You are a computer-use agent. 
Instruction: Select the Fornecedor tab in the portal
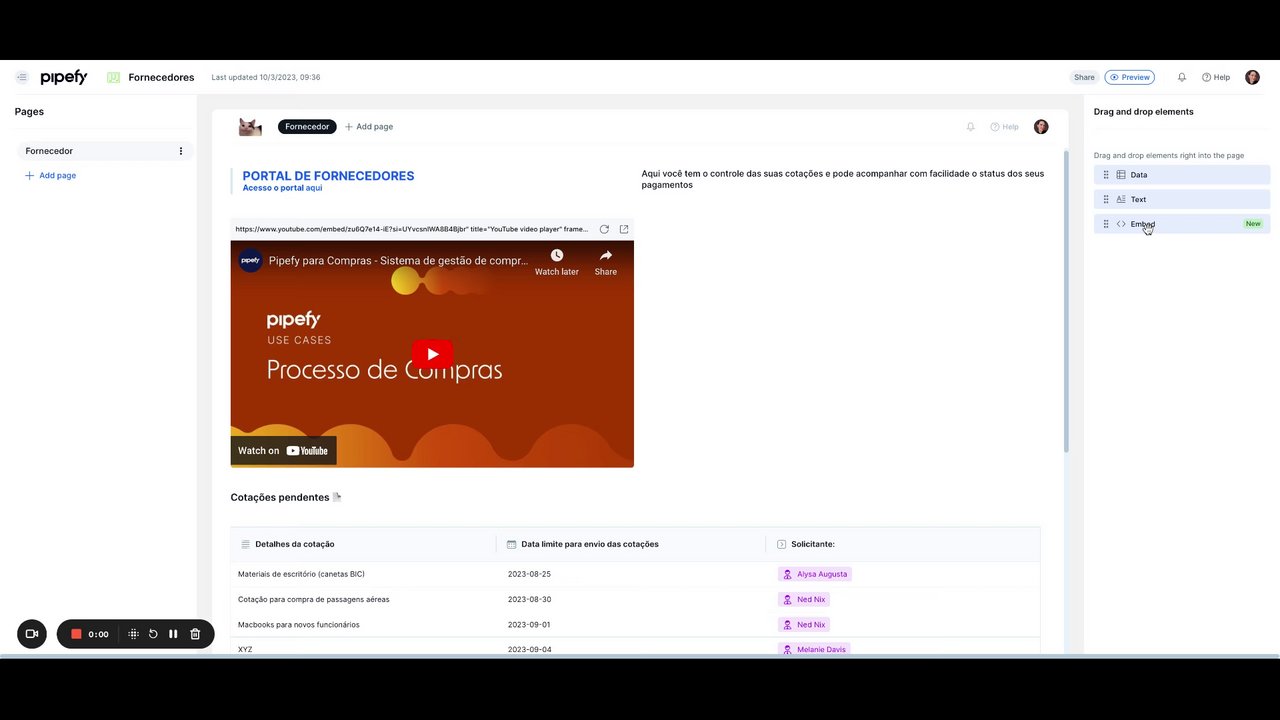pos(307,127)
